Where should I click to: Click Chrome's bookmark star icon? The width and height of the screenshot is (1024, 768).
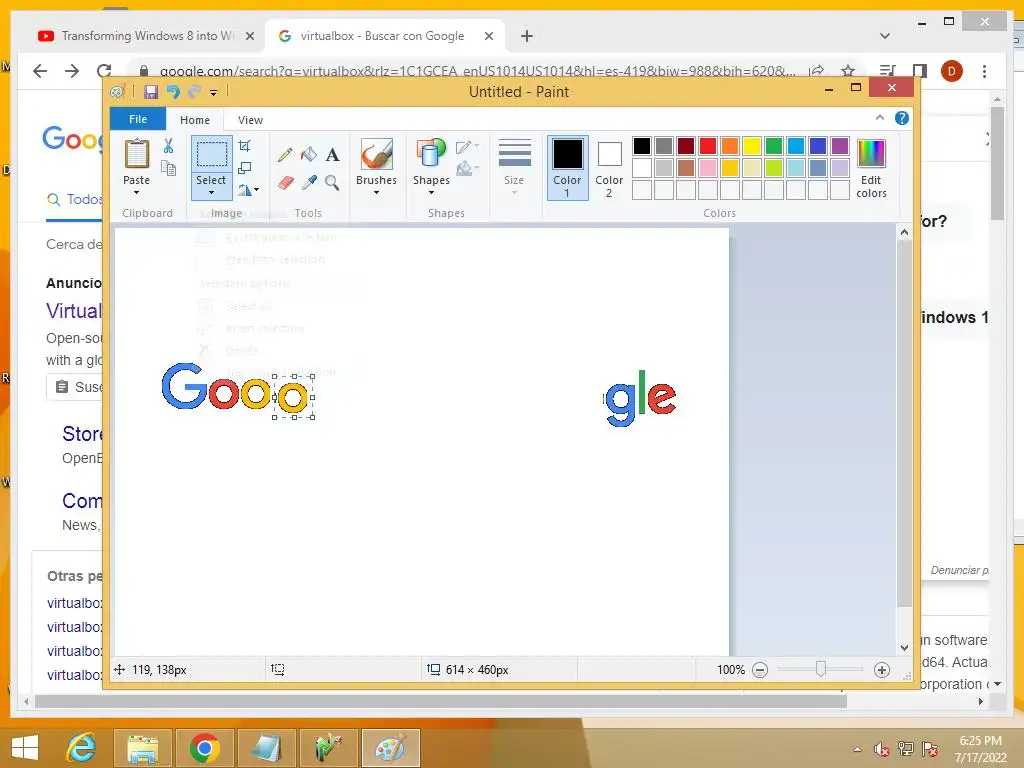click(x=848, y=71)
